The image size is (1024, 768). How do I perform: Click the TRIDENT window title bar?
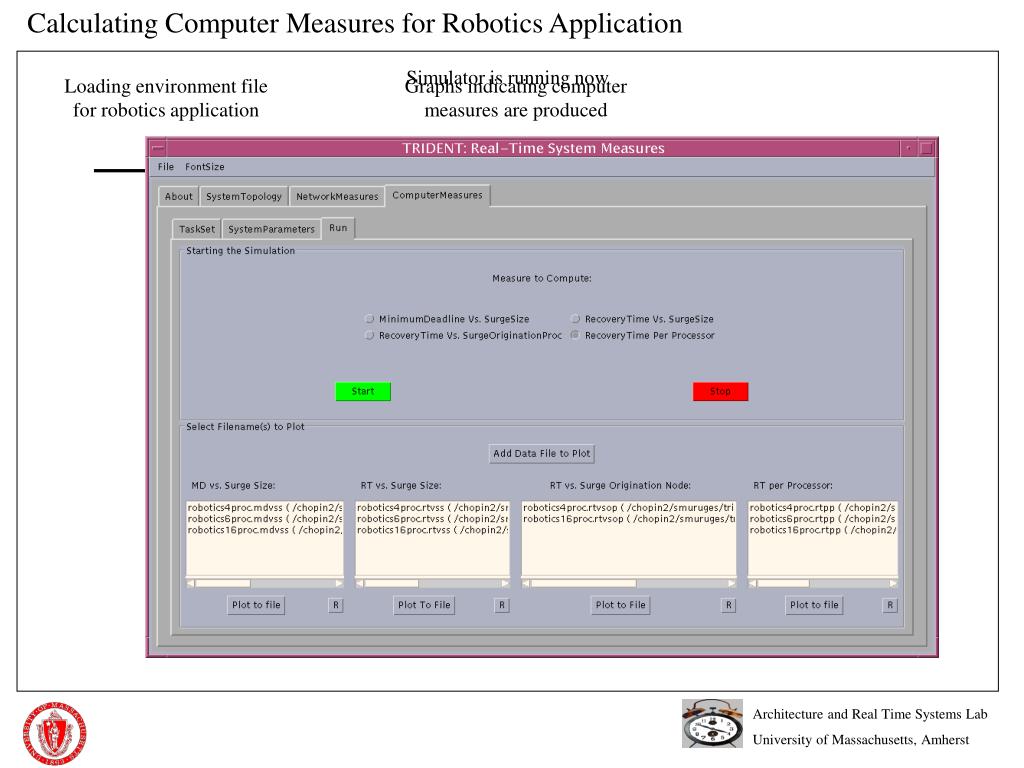(x=533, y=148)
